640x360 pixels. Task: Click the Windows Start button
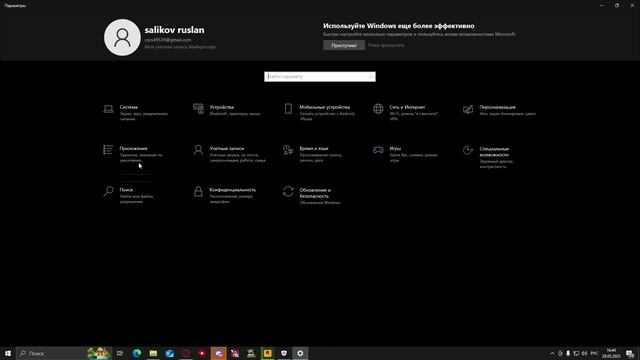point(8,353)
